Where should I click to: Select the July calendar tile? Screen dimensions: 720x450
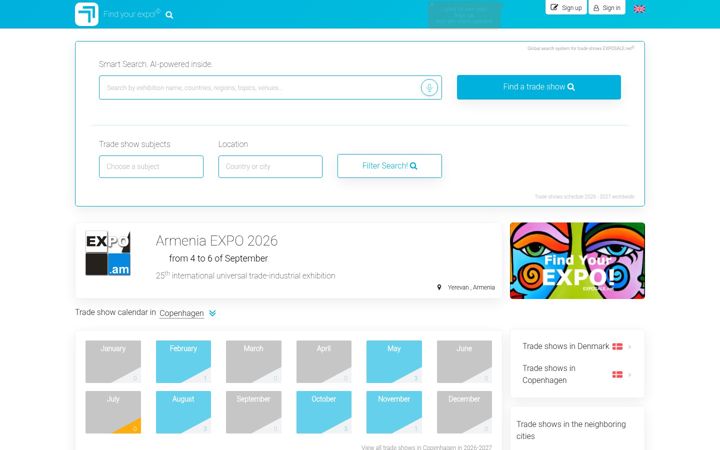click(x=113, y=412)
